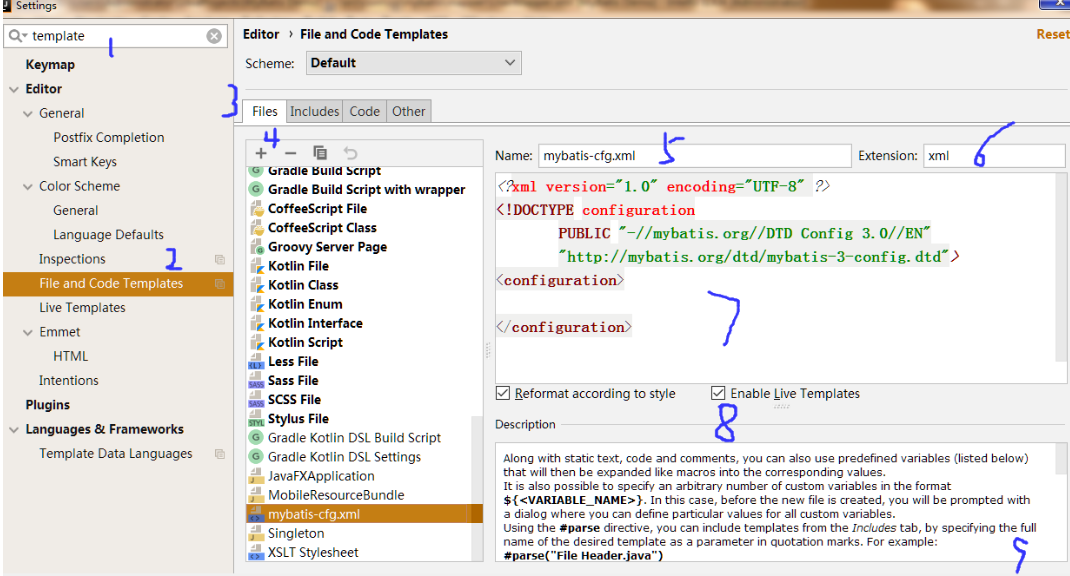The height and width of the screenshot is (576, 1070).
Task: Select Live Templates setting
Action: (x=82, y=308)
